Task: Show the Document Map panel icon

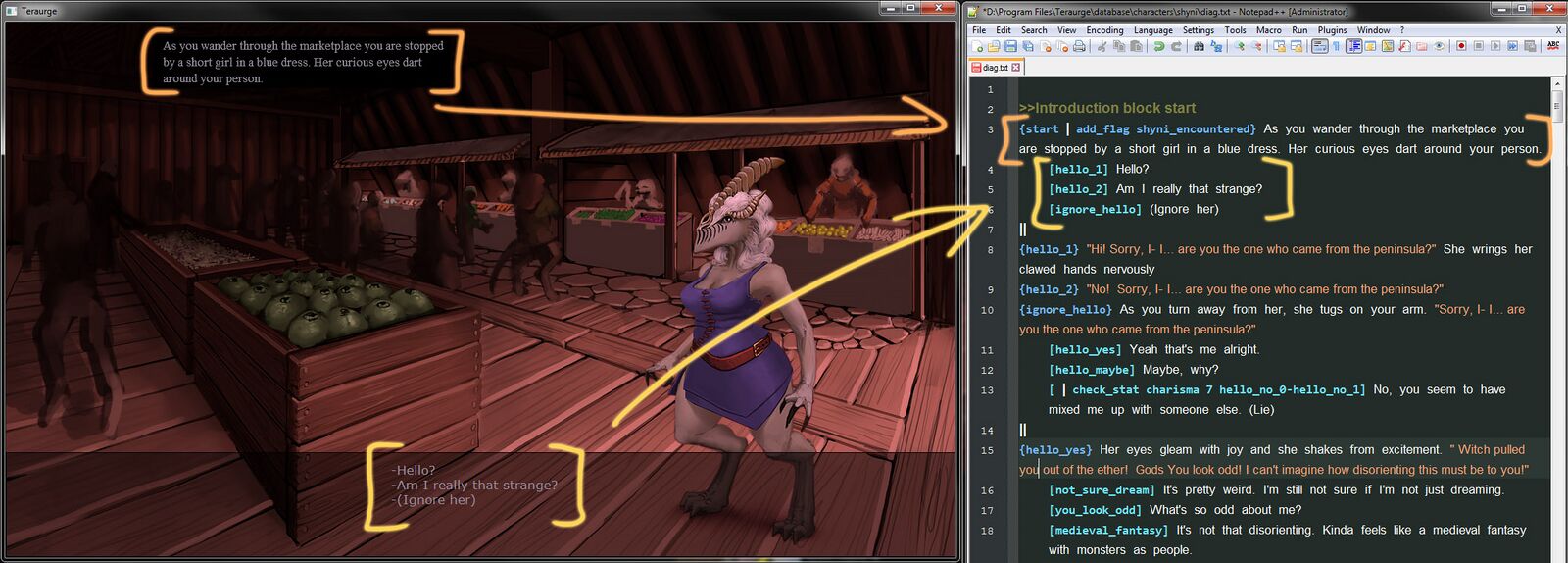Action: coord(1388,46)
